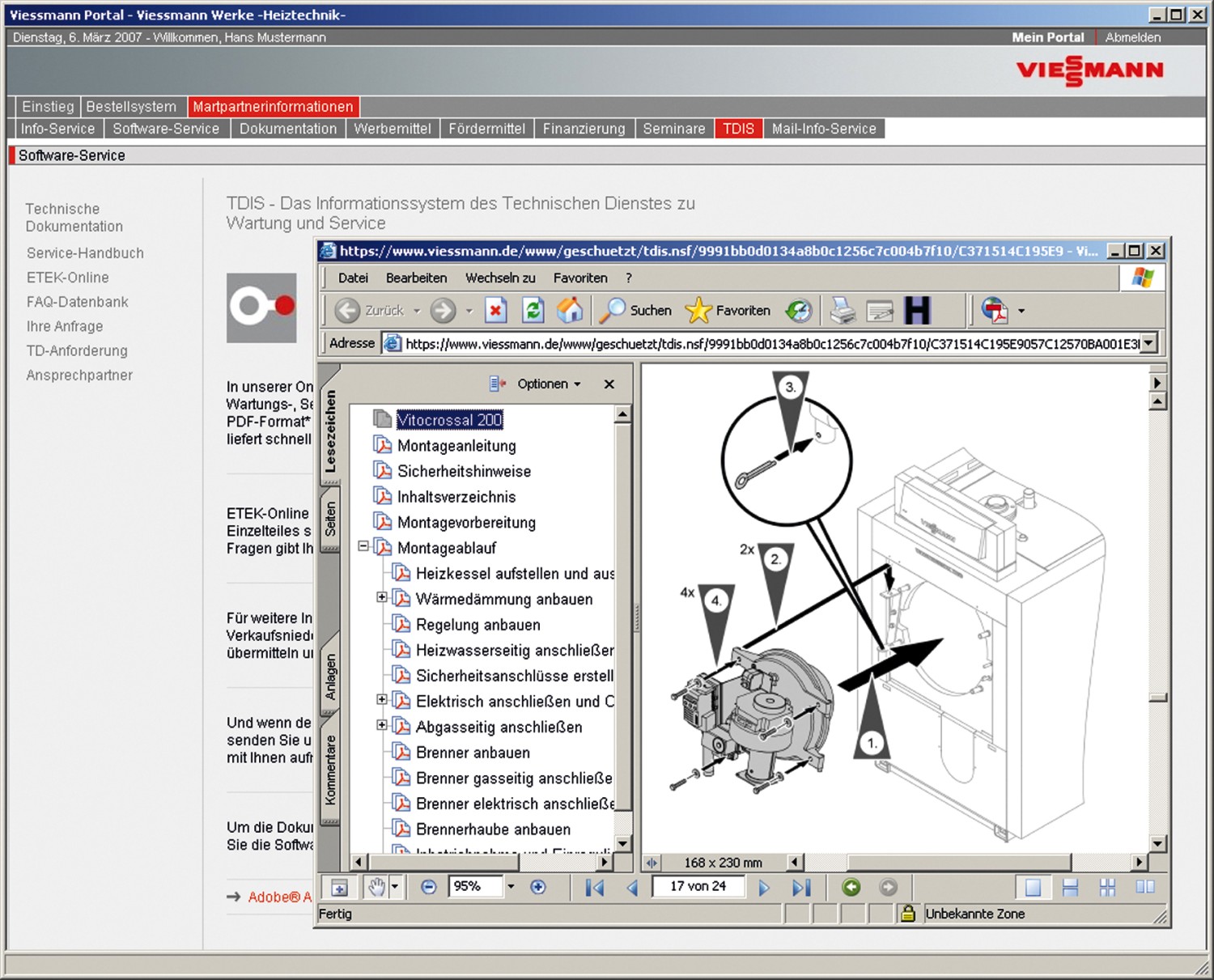This screenshot has height=980, width=1214.
Task: Switch to the Anlagen side tab
Action: coord(330,677)
